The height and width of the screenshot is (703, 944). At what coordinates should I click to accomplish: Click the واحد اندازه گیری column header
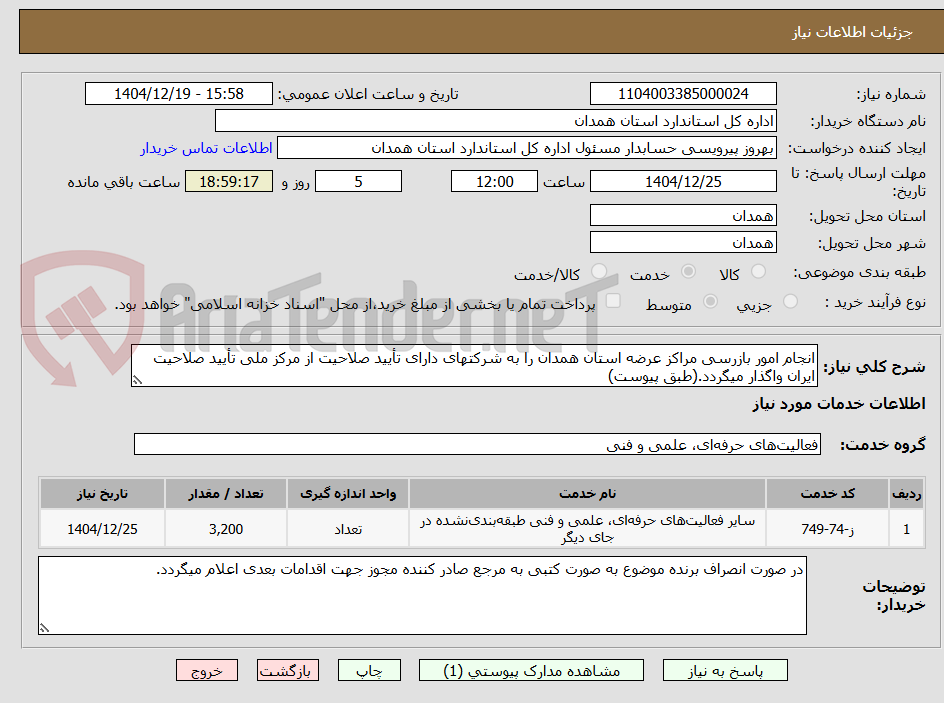click(348, 494)
